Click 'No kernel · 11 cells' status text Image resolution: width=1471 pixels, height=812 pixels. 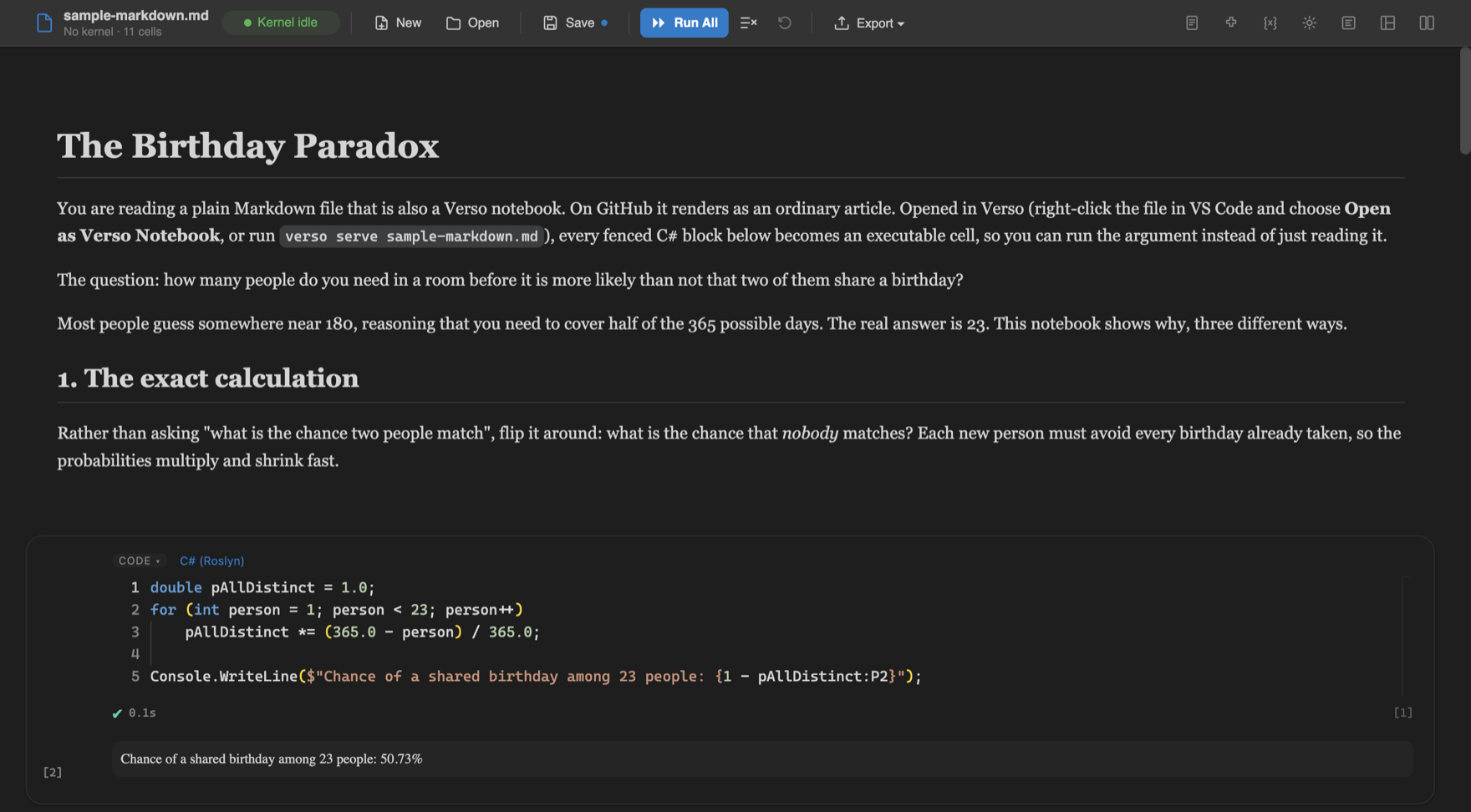click(x=113, y=32)
